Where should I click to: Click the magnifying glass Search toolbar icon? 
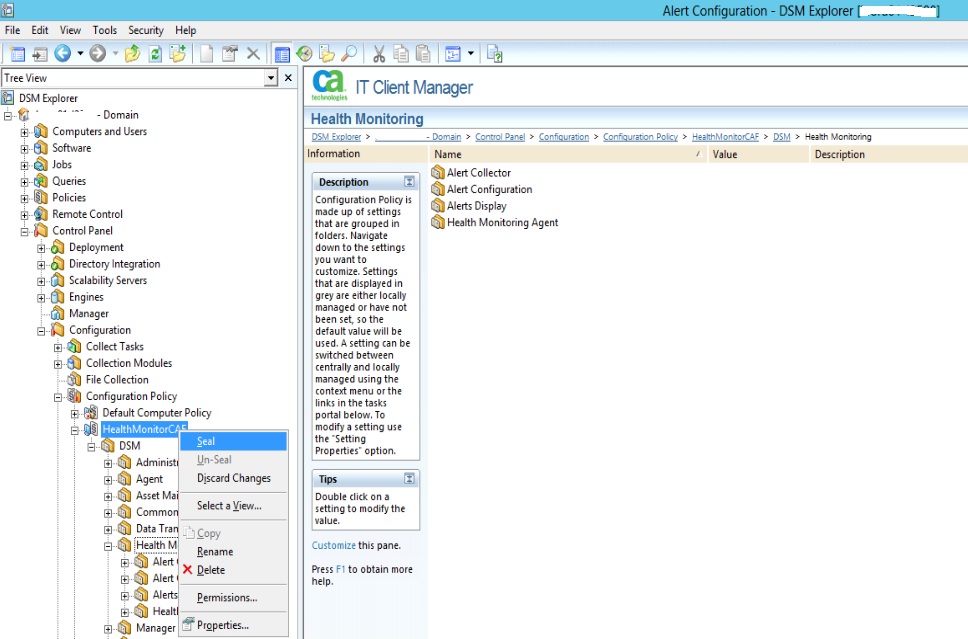[349, 54]
